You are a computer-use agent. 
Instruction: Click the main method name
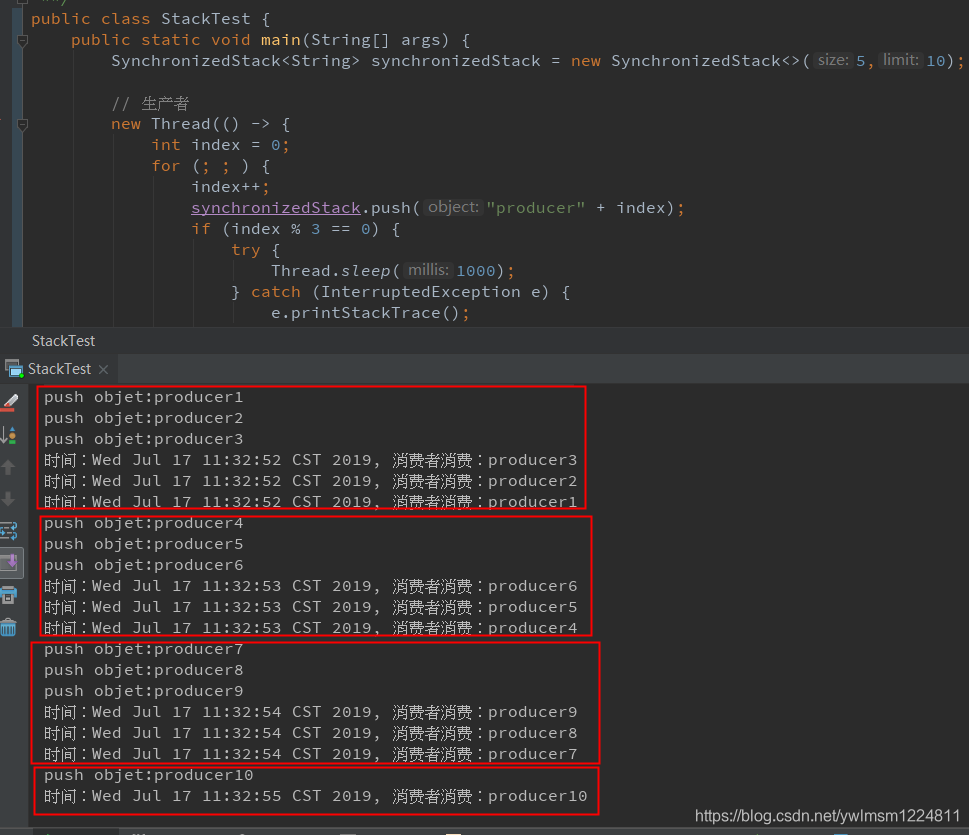point(281,40)
